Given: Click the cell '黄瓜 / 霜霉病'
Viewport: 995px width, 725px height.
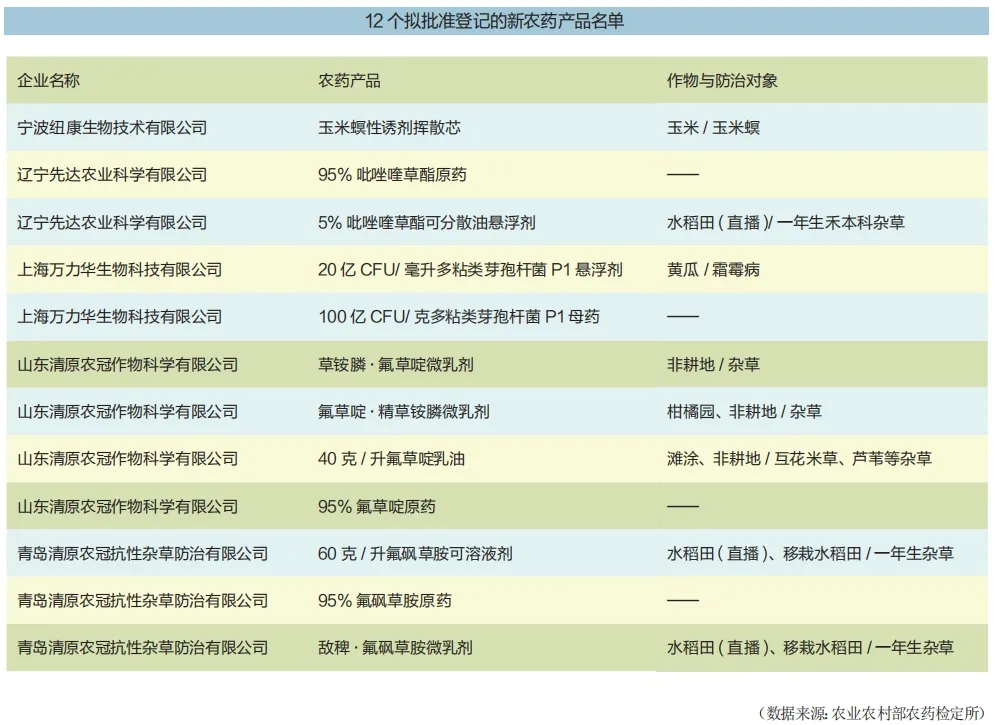Looking at the screenshot, I should (713, 270).
